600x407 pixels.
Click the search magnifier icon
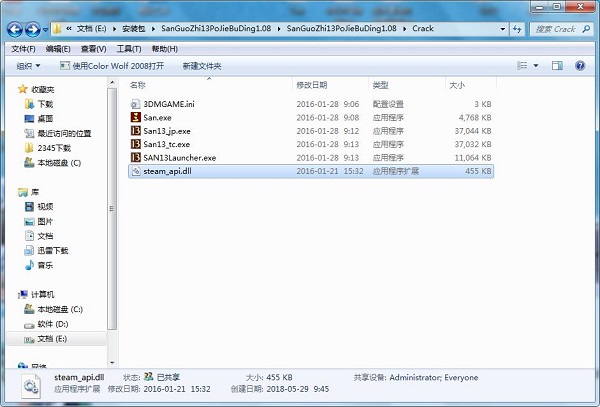[x=586, y=29]
